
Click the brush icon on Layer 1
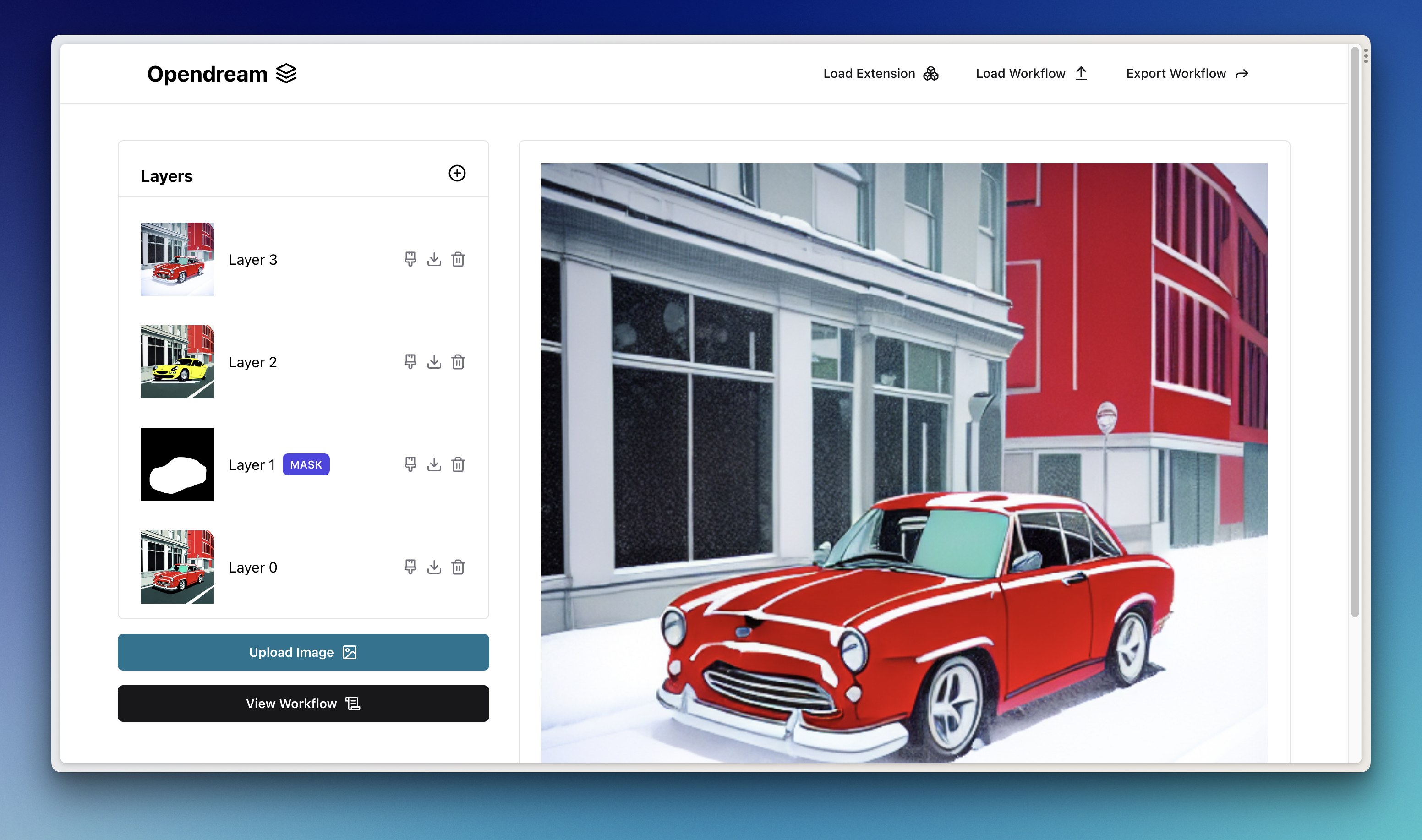[410, 465]
